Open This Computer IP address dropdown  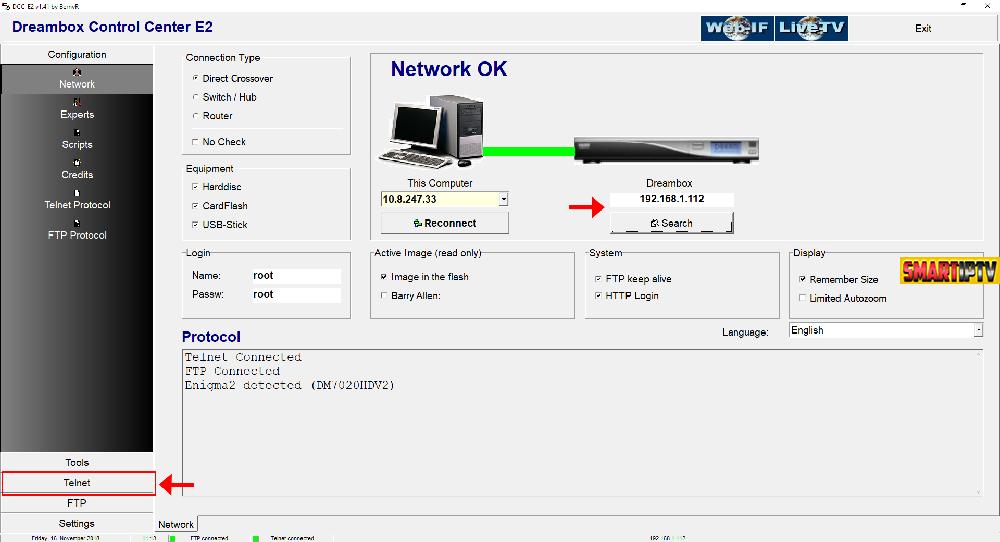(503, 199)
